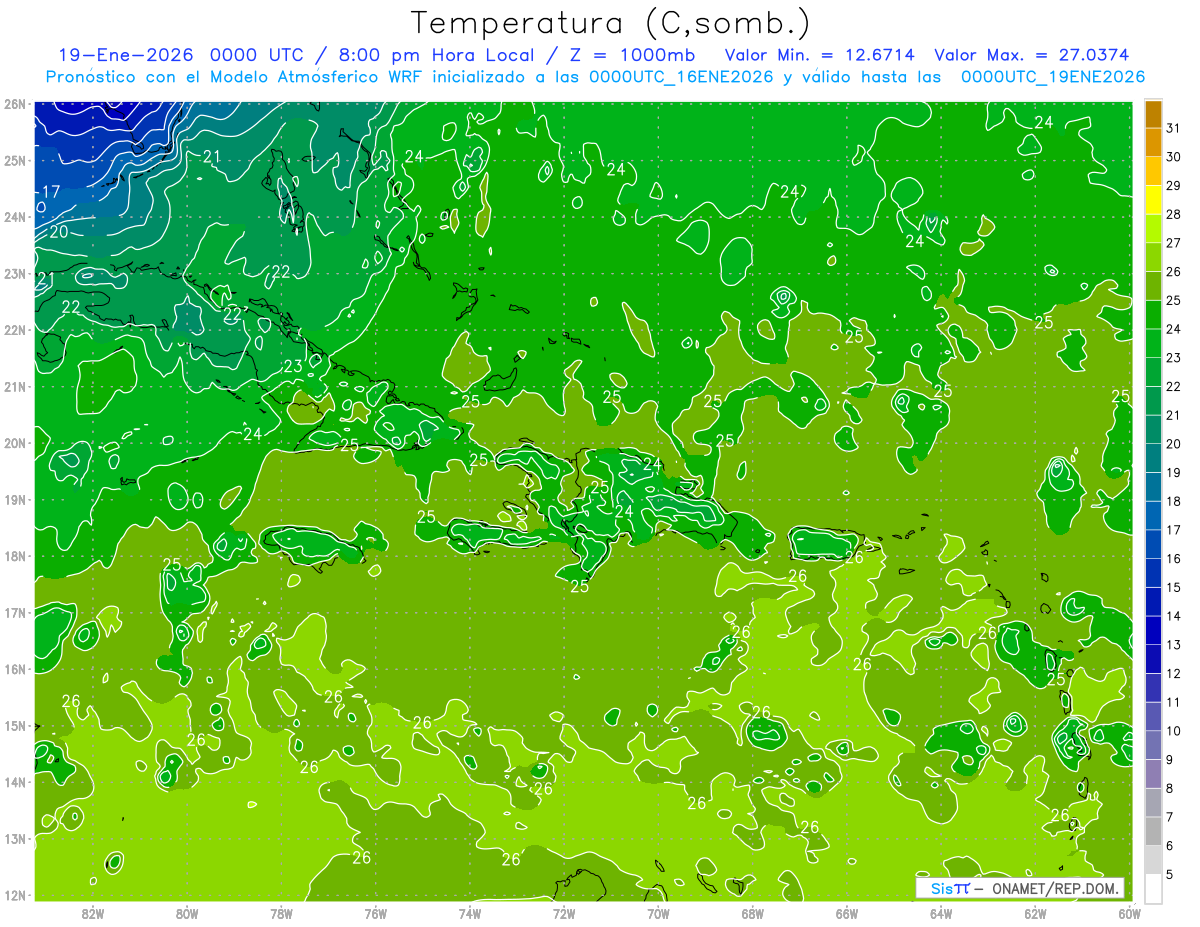The width and height of the screenshot is (1200, 927).
Task: Click the '78W' longitude label
Action: [x=281, y=914]
